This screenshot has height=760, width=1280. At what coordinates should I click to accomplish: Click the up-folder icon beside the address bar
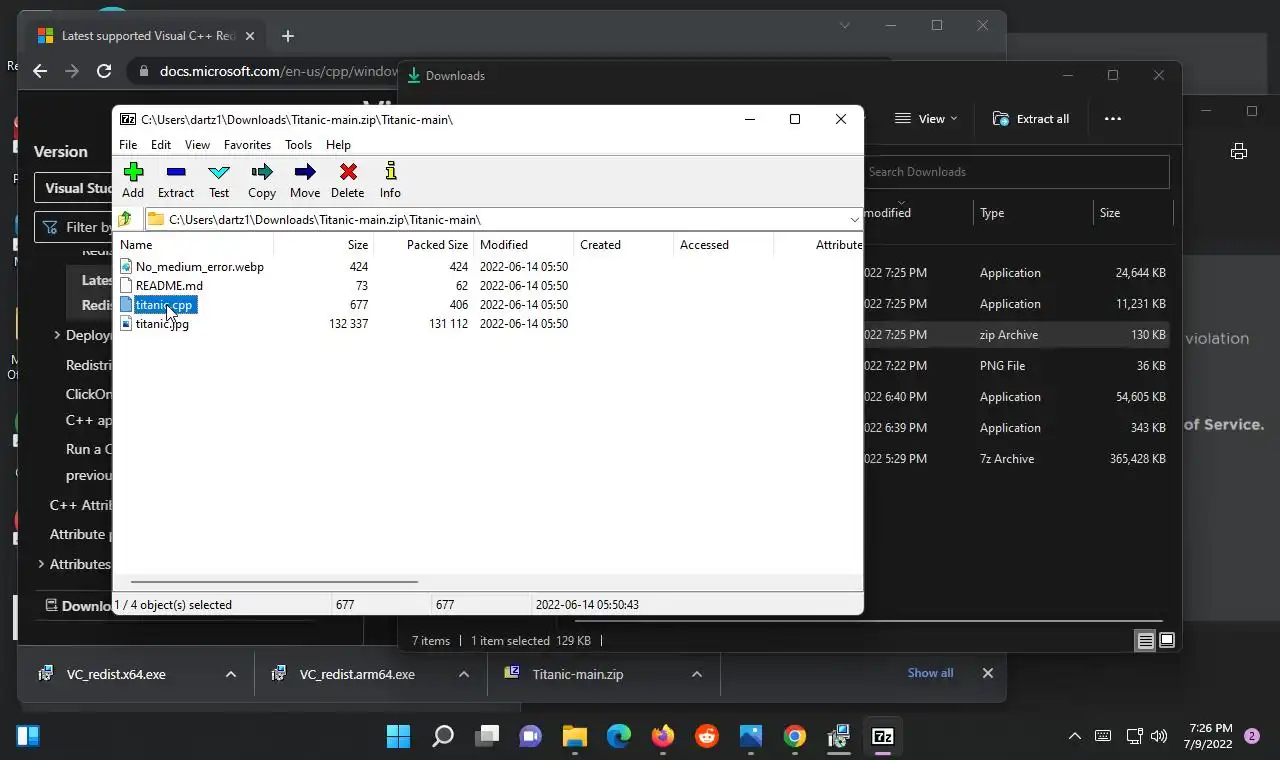click(x=125, y=219)
